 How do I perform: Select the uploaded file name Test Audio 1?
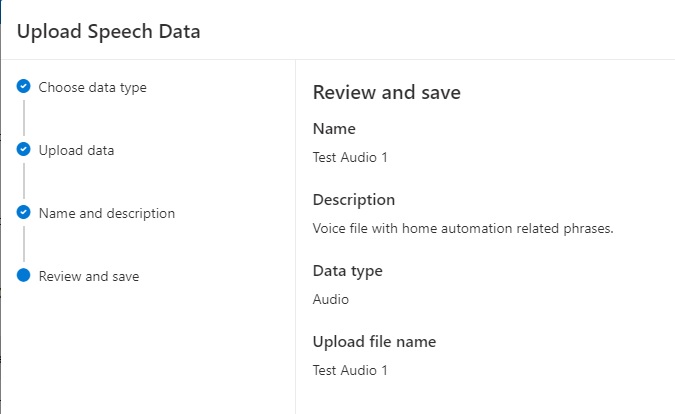tap(349, 370)
